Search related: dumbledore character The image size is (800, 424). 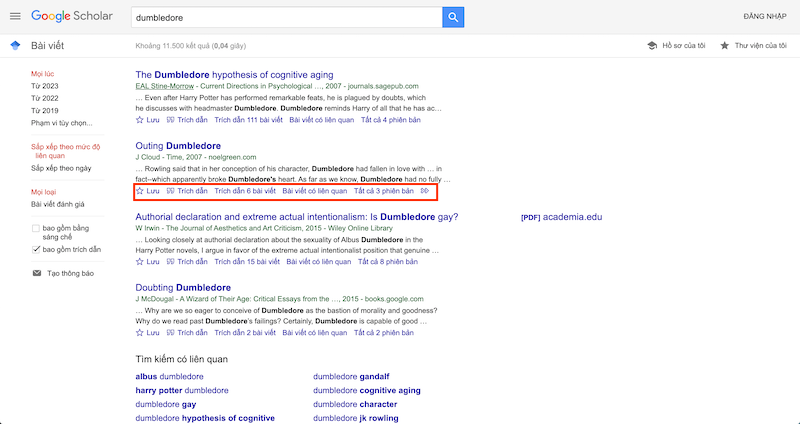coord(355,404)
